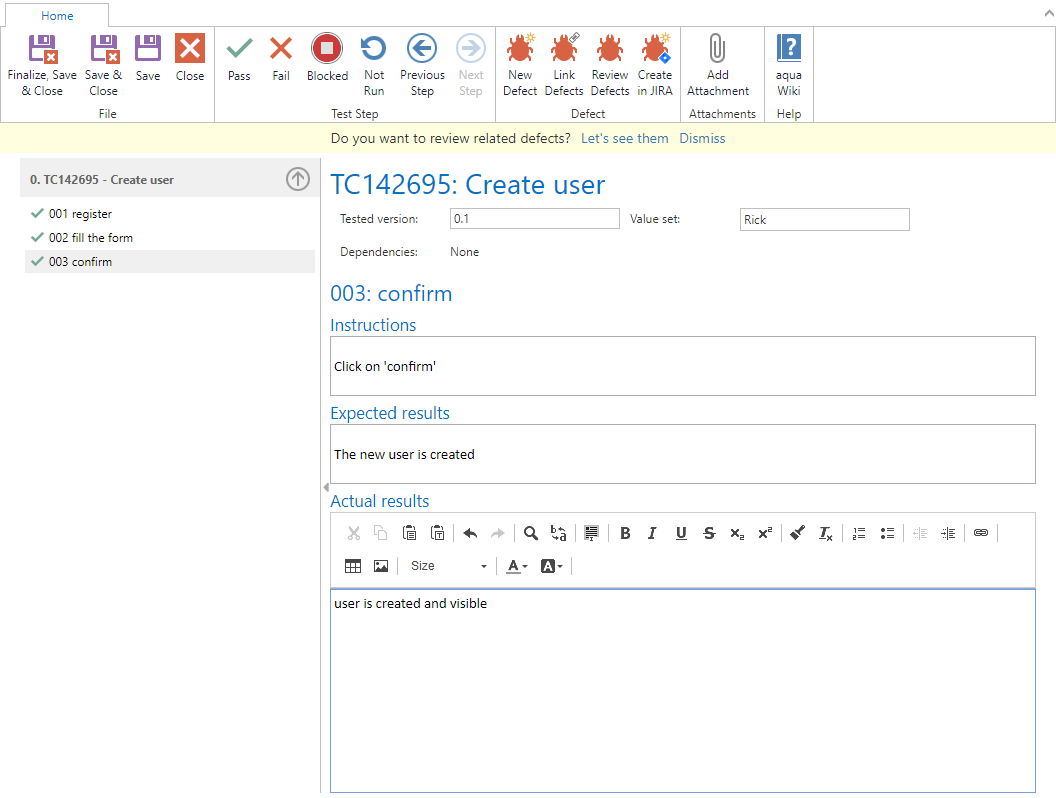Click the Pass test step button
Screen dimensions: 1056x798
(x=239, y=58)
